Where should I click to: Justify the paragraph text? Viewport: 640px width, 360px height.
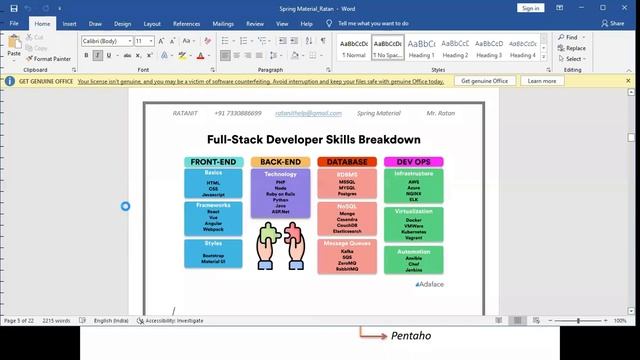click(259, 55)
